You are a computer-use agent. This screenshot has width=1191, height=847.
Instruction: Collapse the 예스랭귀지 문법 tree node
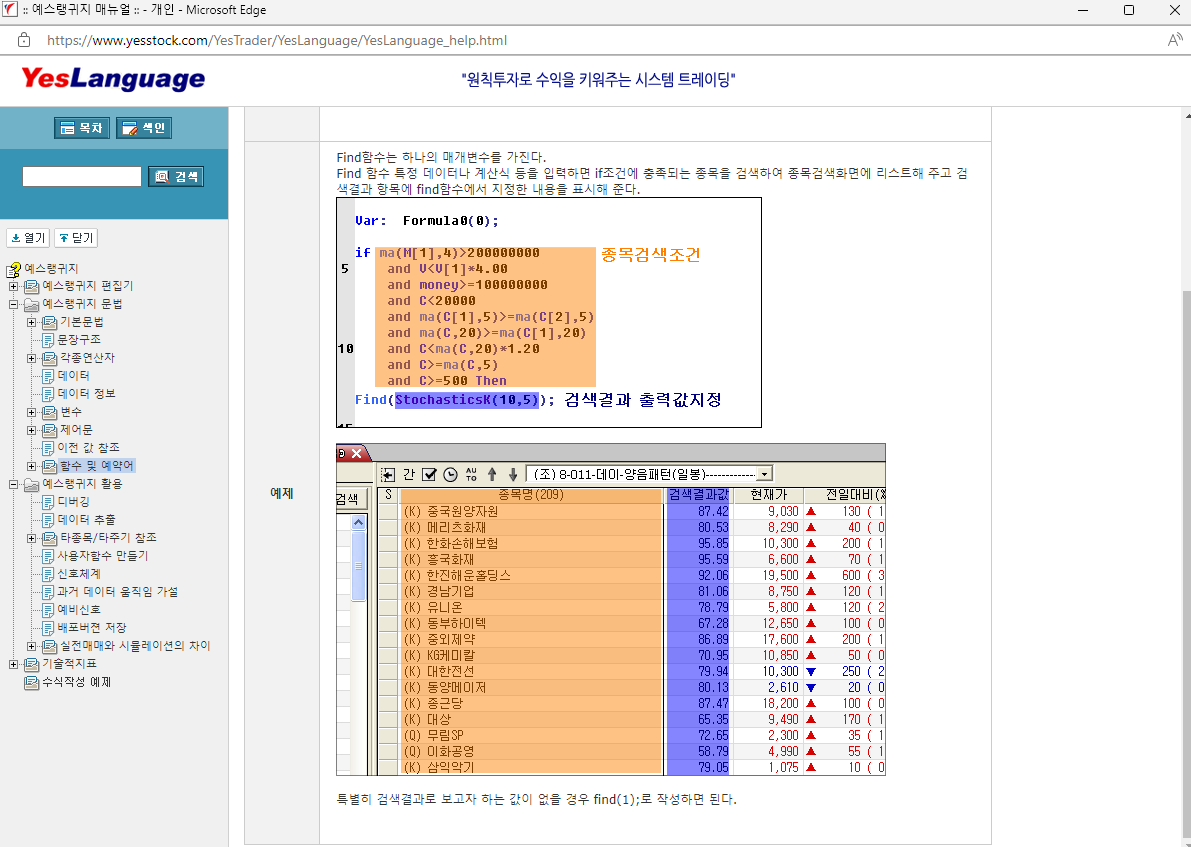tap(13, 304)
